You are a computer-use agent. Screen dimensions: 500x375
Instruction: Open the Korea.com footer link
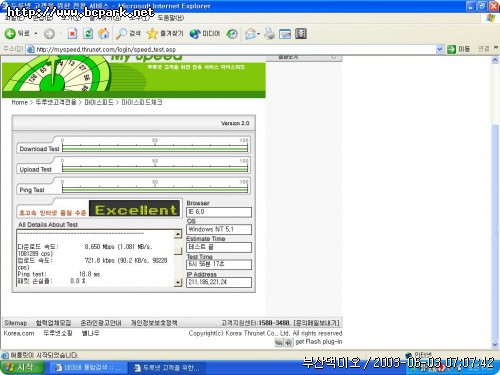click(x=19, y=333)
